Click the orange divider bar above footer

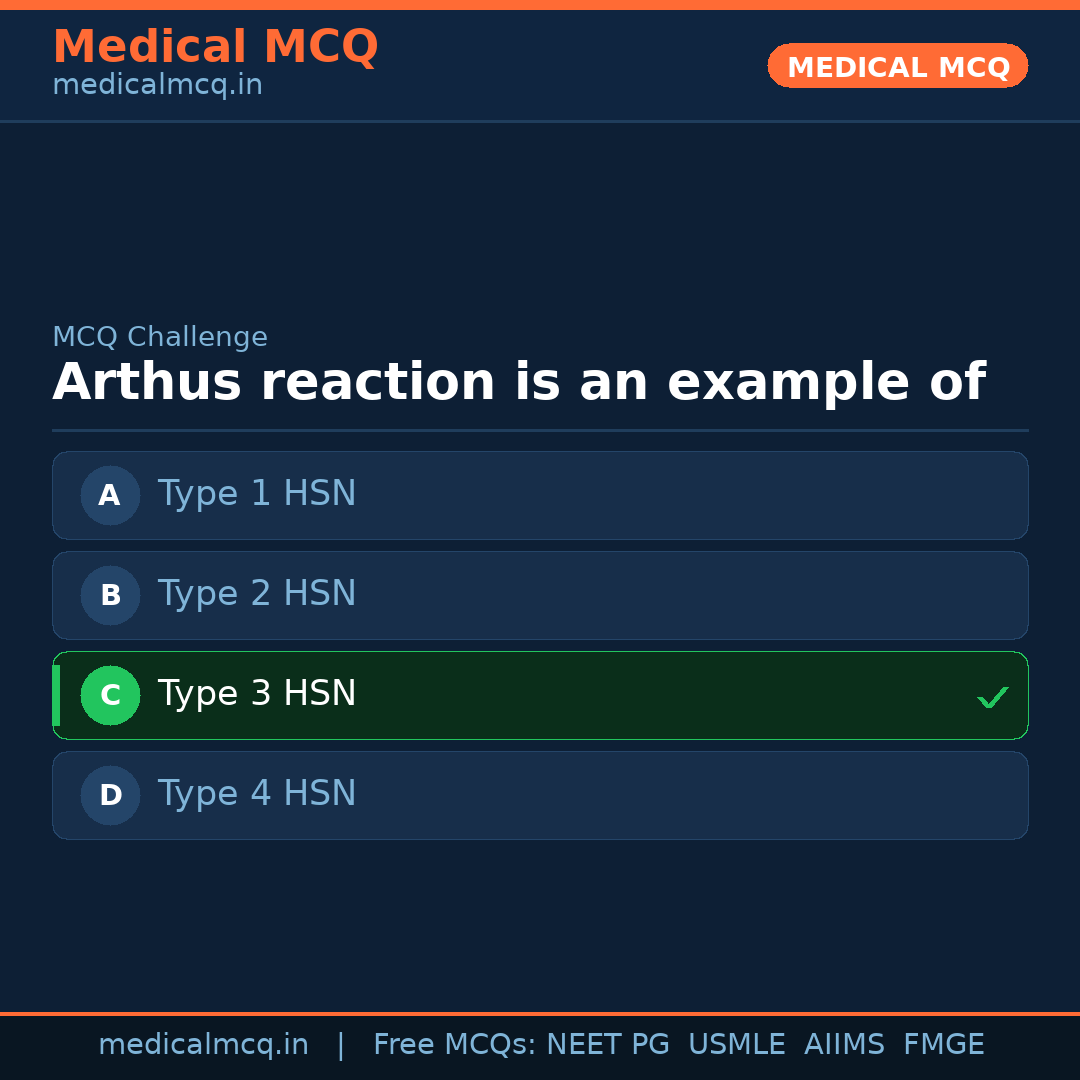tap(540, 1012)
